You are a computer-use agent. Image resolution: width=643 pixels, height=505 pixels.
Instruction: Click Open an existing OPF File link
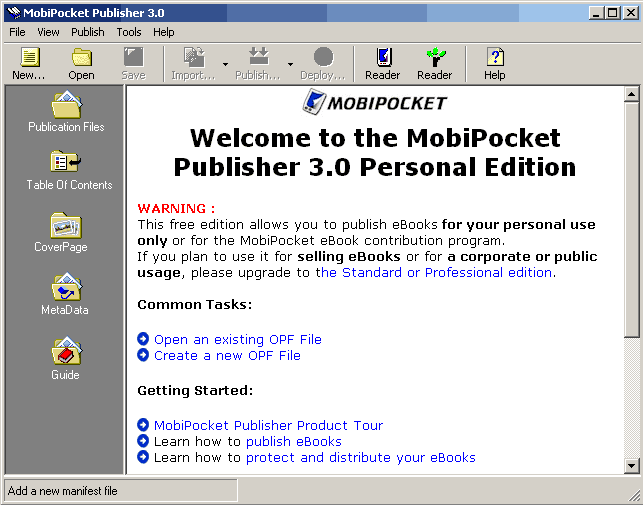[238, 339]
